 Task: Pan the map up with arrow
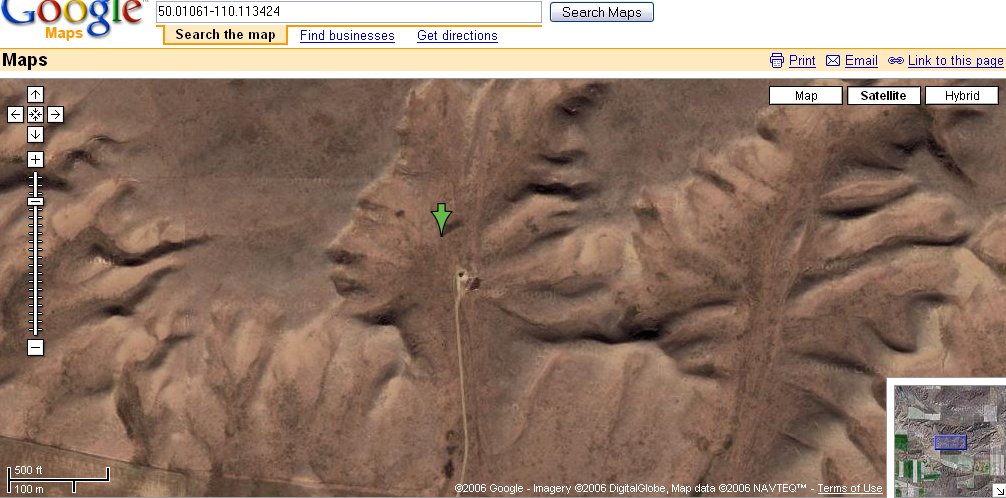tap(35, 95)
